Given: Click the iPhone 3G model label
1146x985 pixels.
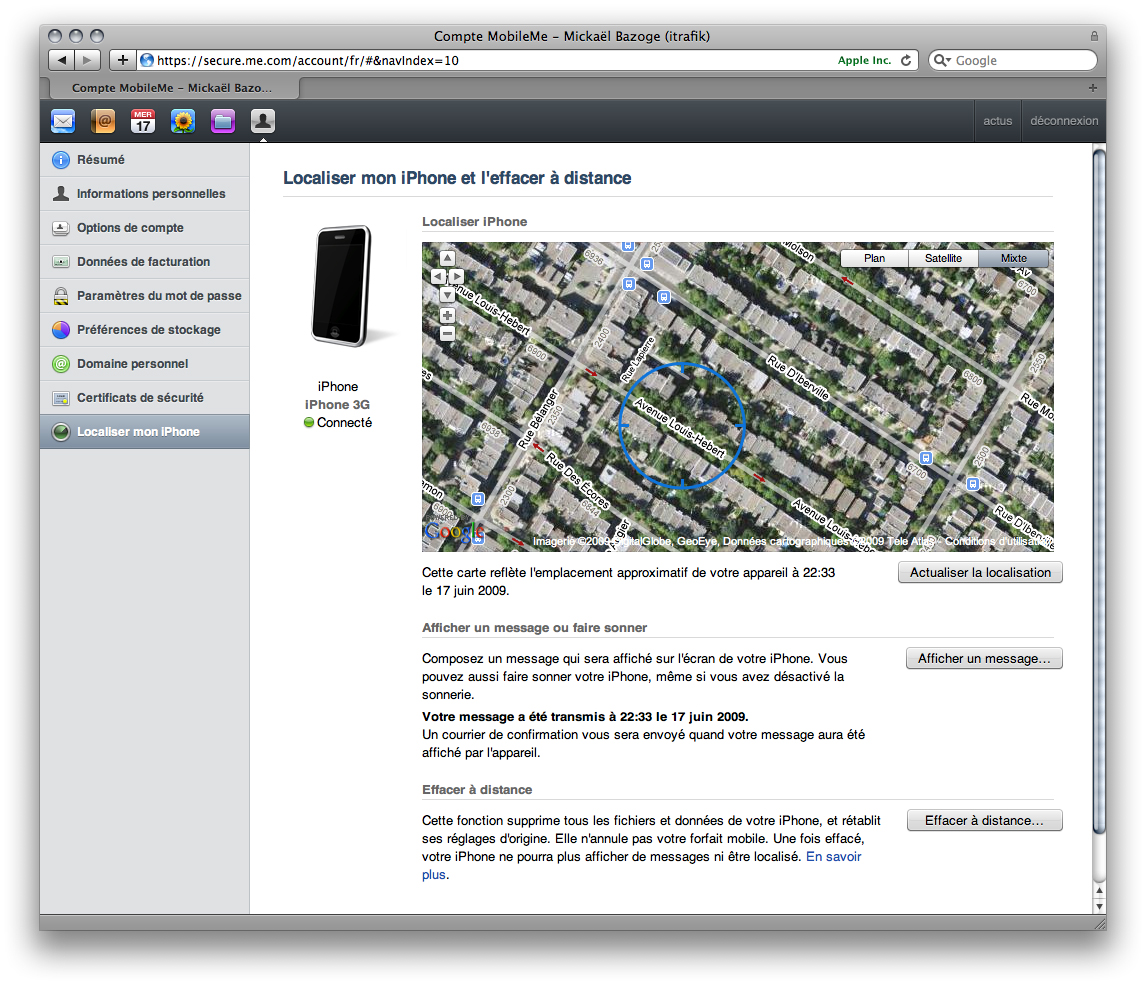Looking at the screenshot, I should click(337, 404).
